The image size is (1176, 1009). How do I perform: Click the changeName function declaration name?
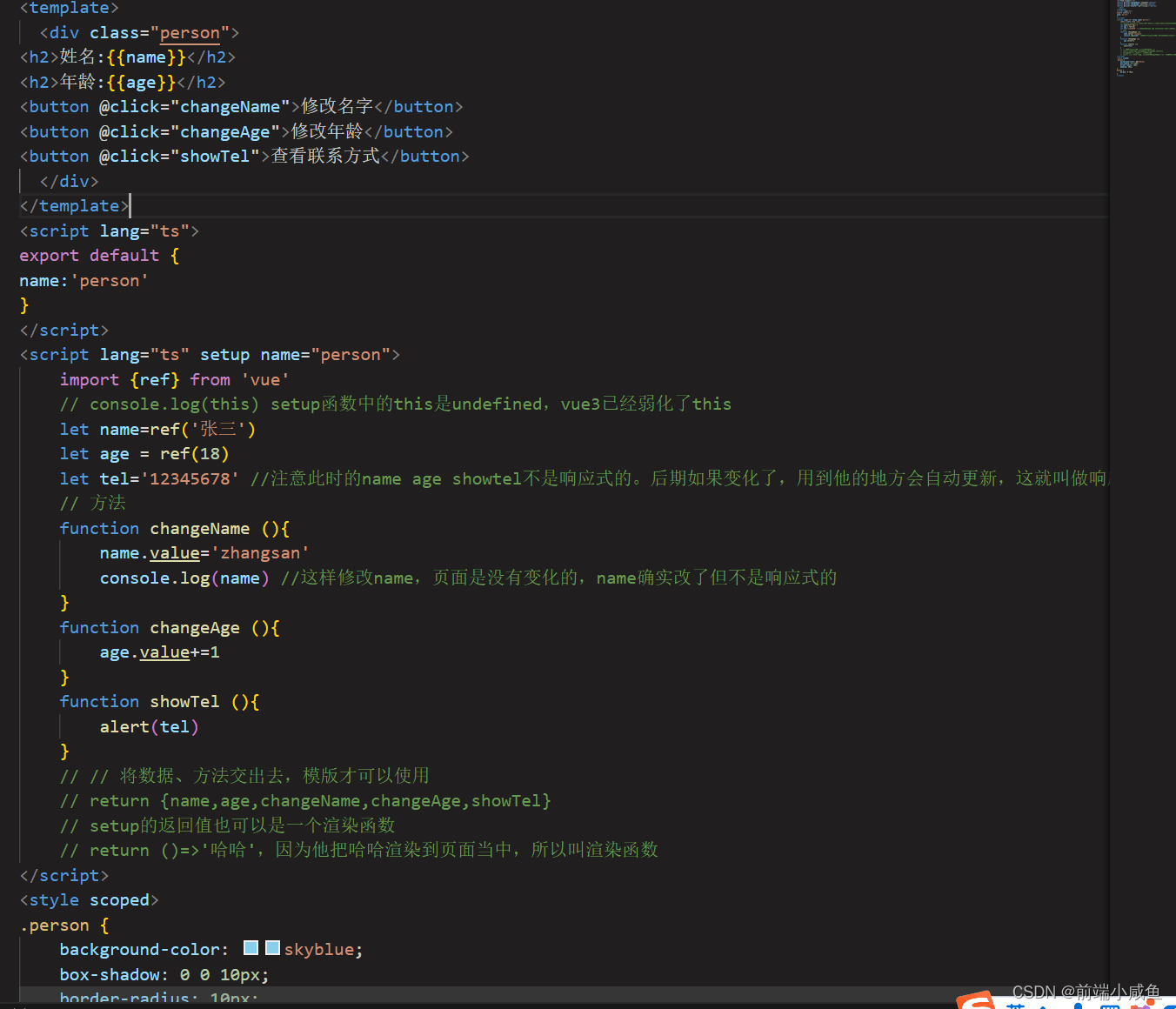point(199,529)
